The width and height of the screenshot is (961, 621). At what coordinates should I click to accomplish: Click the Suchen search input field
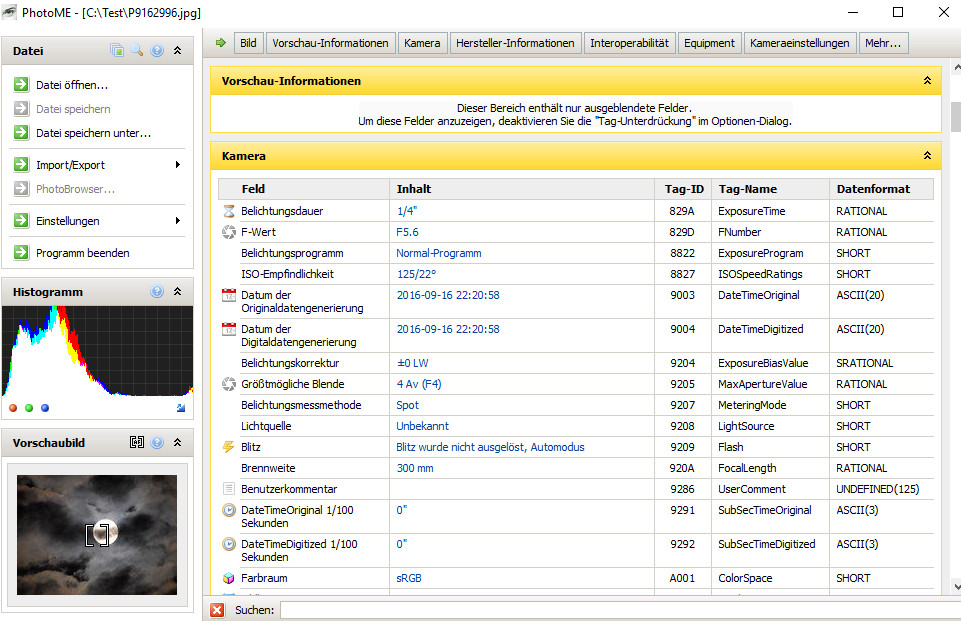(x=615, y=610)
